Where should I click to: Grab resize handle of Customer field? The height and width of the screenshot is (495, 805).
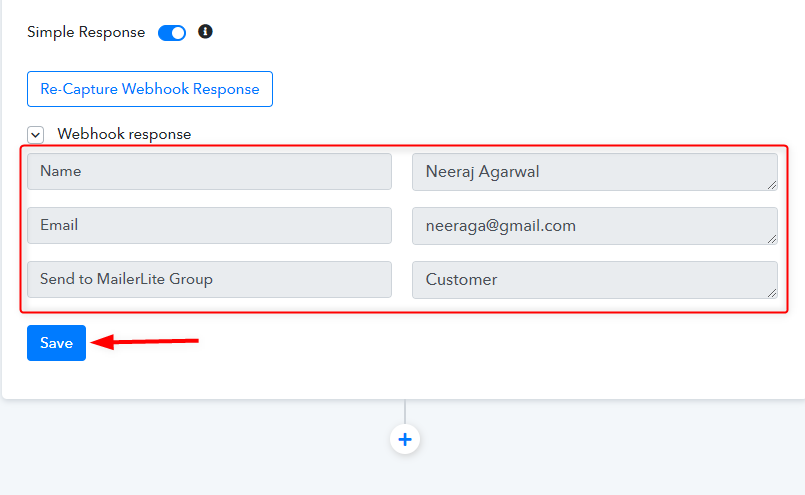(x=772, y=293)
